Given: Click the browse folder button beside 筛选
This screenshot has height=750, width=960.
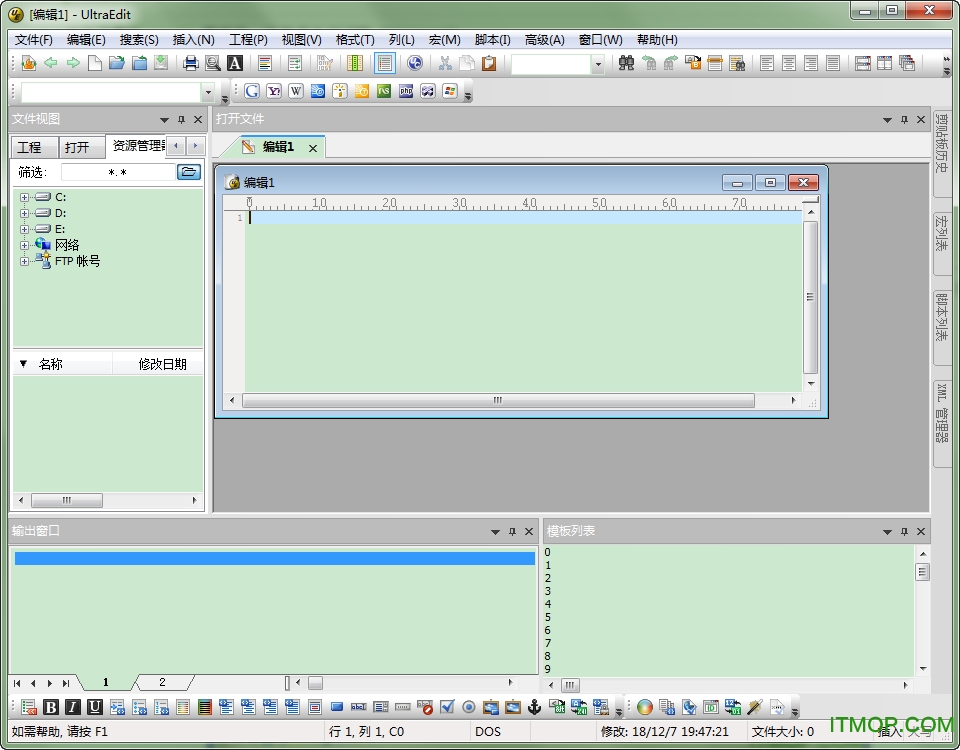Looking at the screenshot, I should [x=189, y=172].
